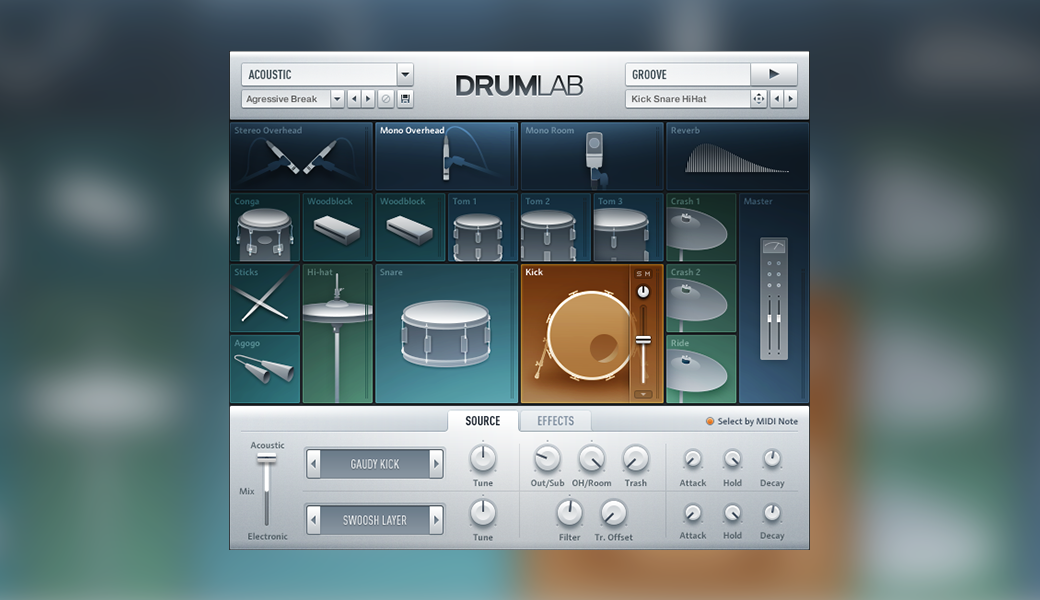Click the Kick pan knob

pos(643,292)
